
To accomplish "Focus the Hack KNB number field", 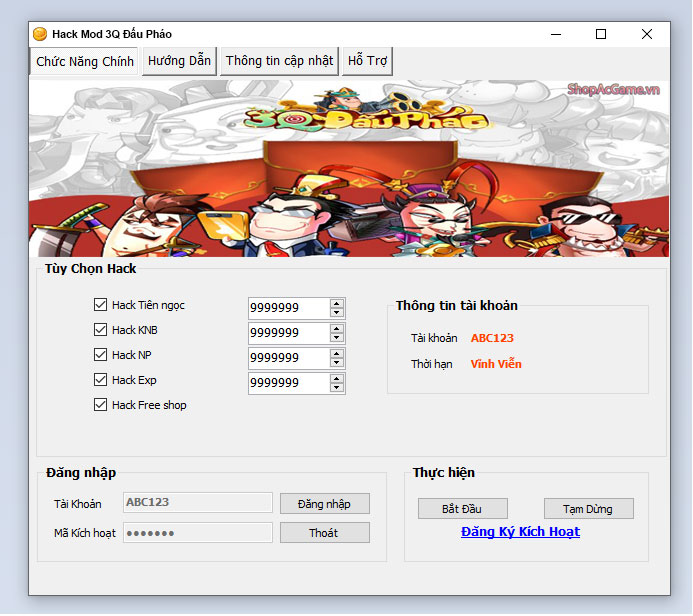I will 289,333.
